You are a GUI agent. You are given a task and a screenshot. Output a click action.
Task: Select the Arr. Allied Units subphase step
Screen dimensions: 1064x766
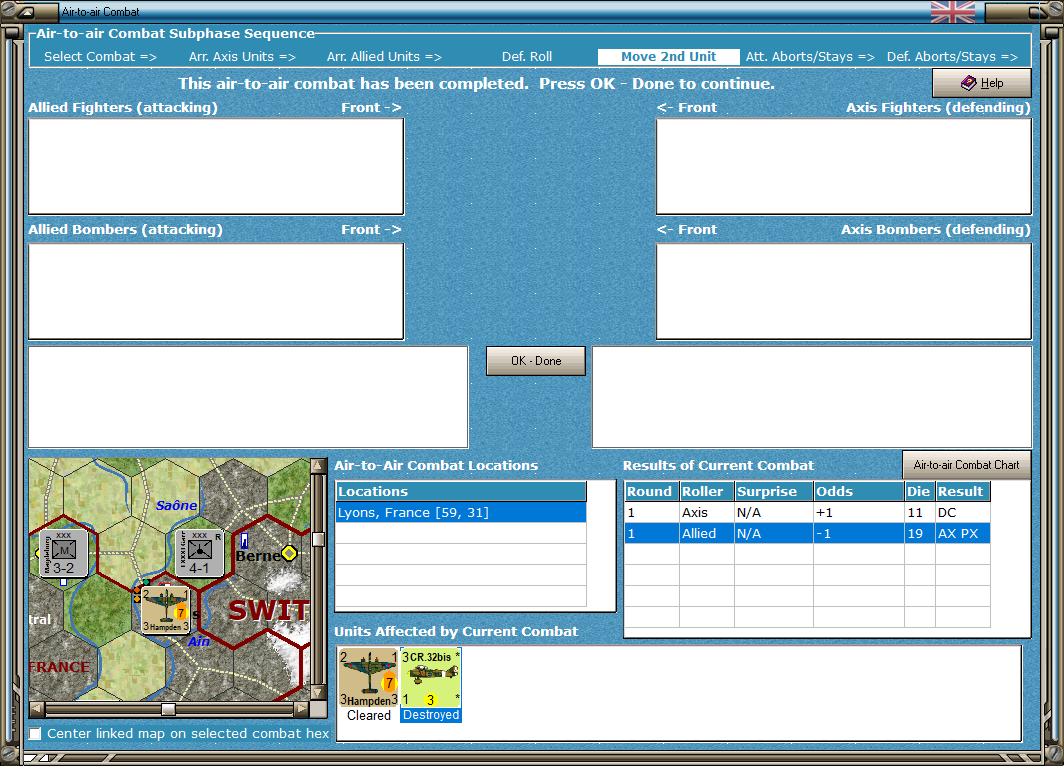(384, 57)
